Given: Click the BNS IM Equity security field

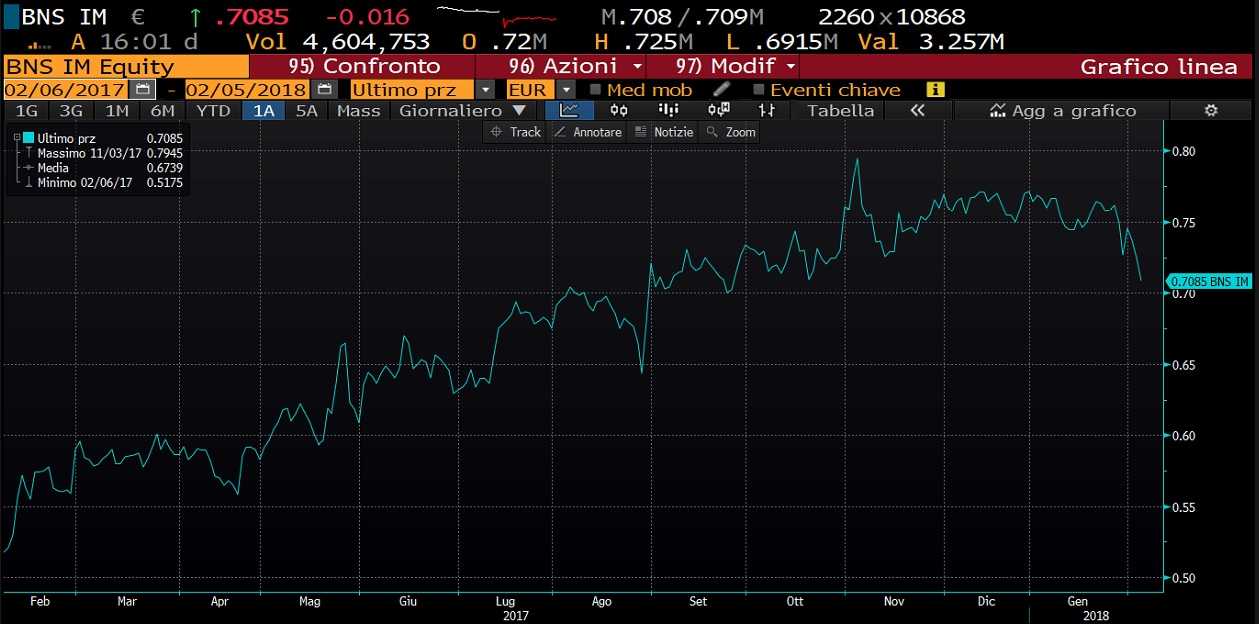Looking at the screenshot, I should (x=126, y=67).
